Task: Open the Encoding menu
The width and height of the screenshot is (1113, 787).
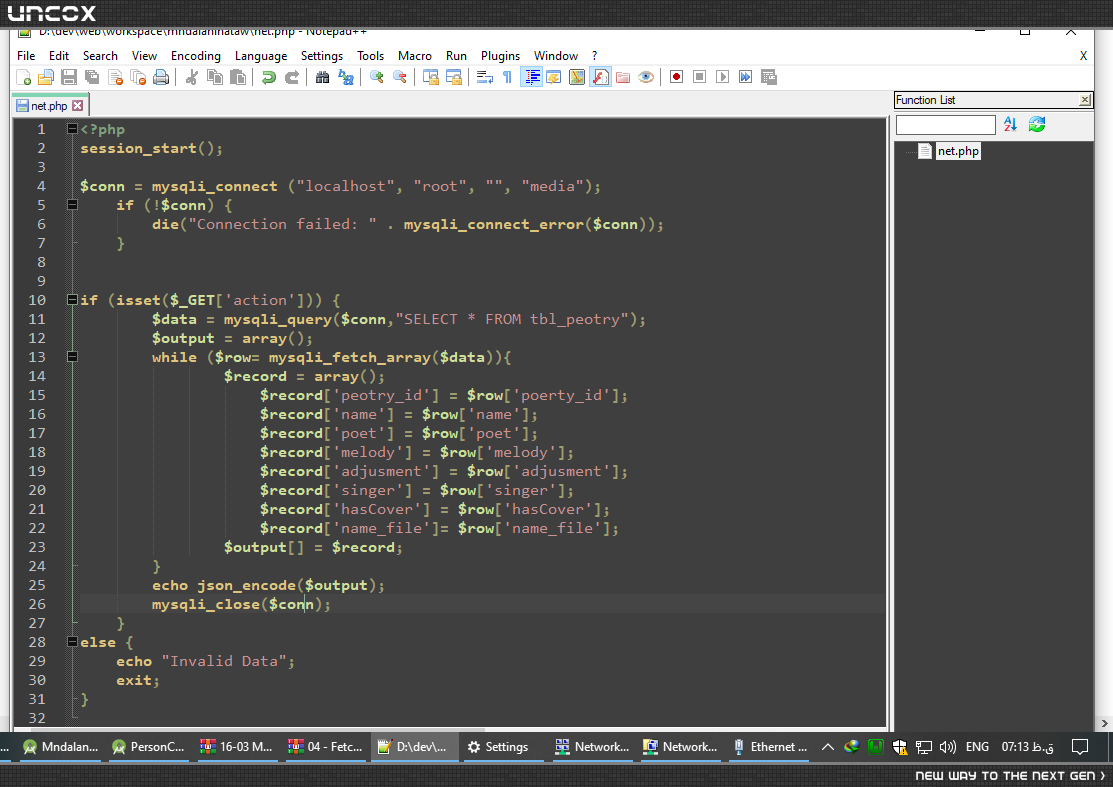Action: (x=196, y=56)
